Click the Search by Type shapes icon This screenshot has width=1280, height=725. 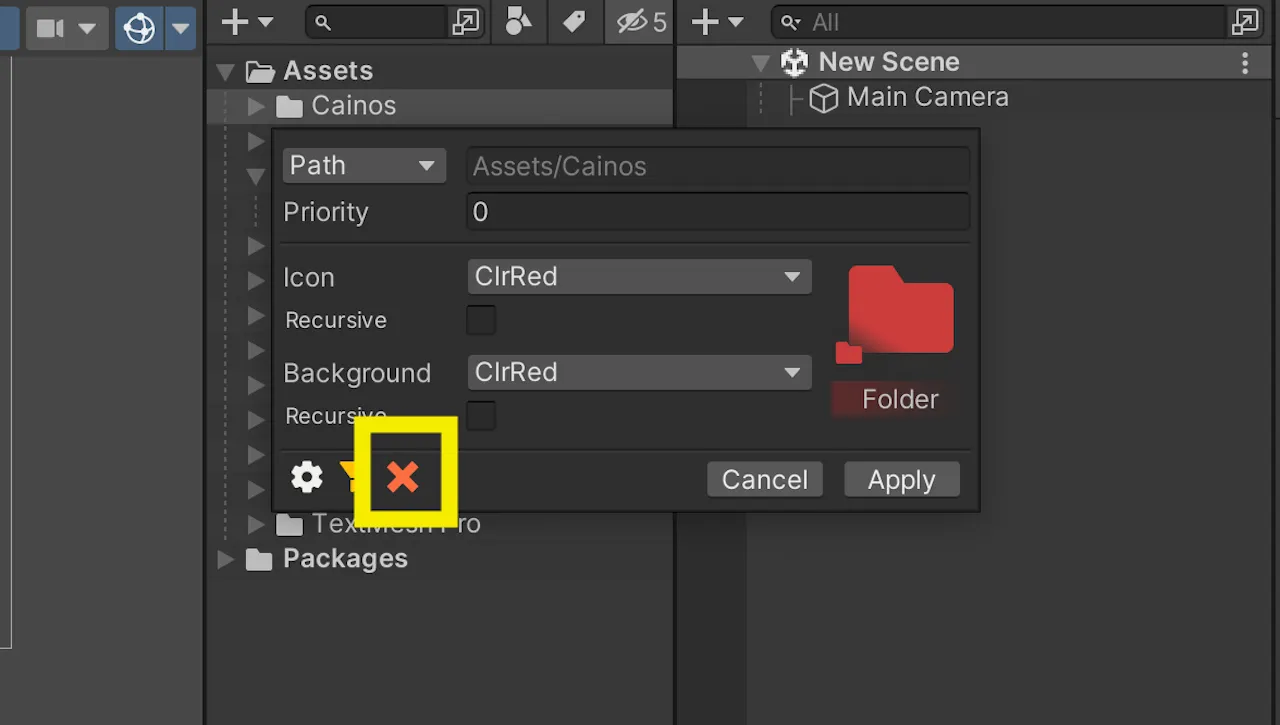(x=518, y=22)
